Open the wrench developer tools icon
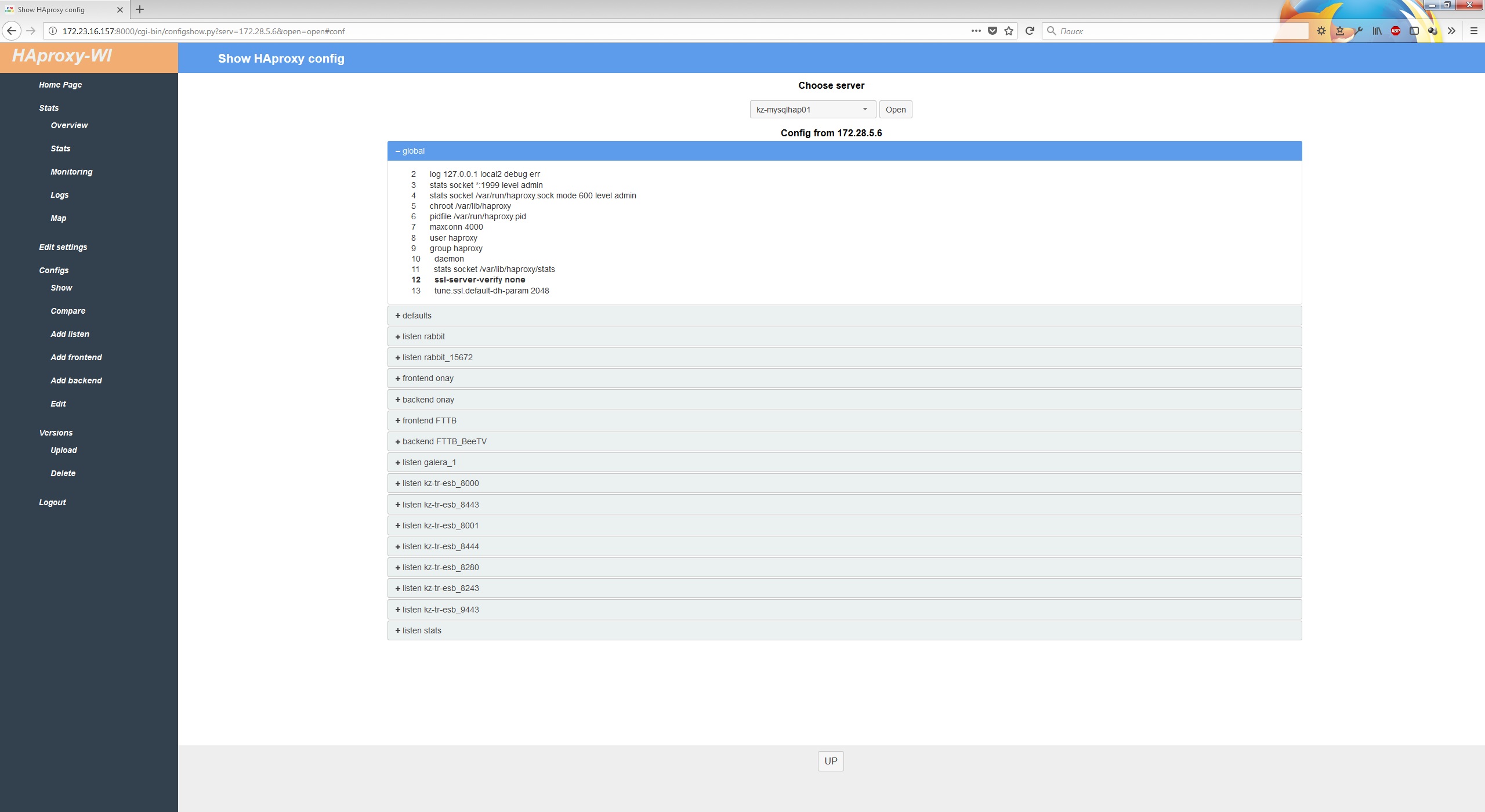Image resolution: width=1485 pixels, height=812 pixels. (x=1359, y=31)
